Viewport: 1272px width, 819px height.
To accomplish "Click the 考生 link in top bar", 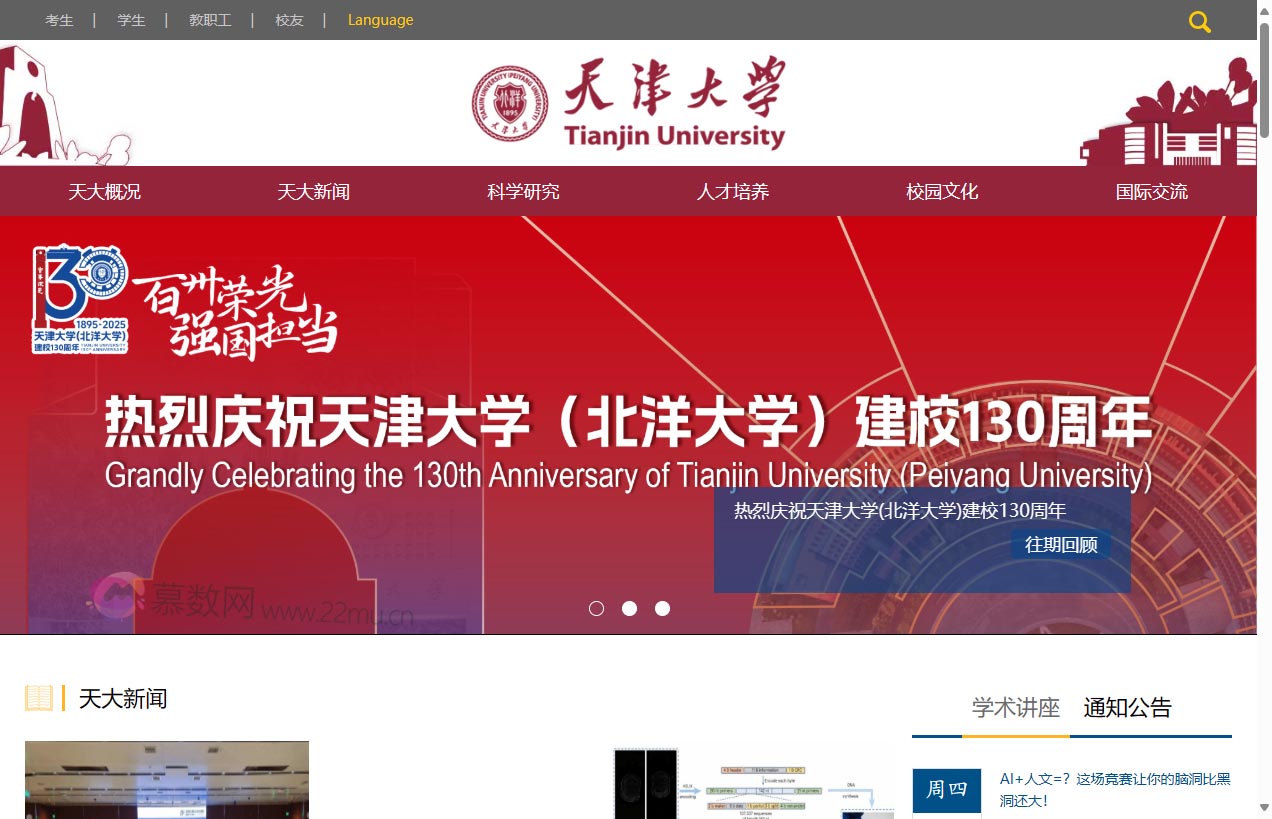I will click(x=59, y=19).
